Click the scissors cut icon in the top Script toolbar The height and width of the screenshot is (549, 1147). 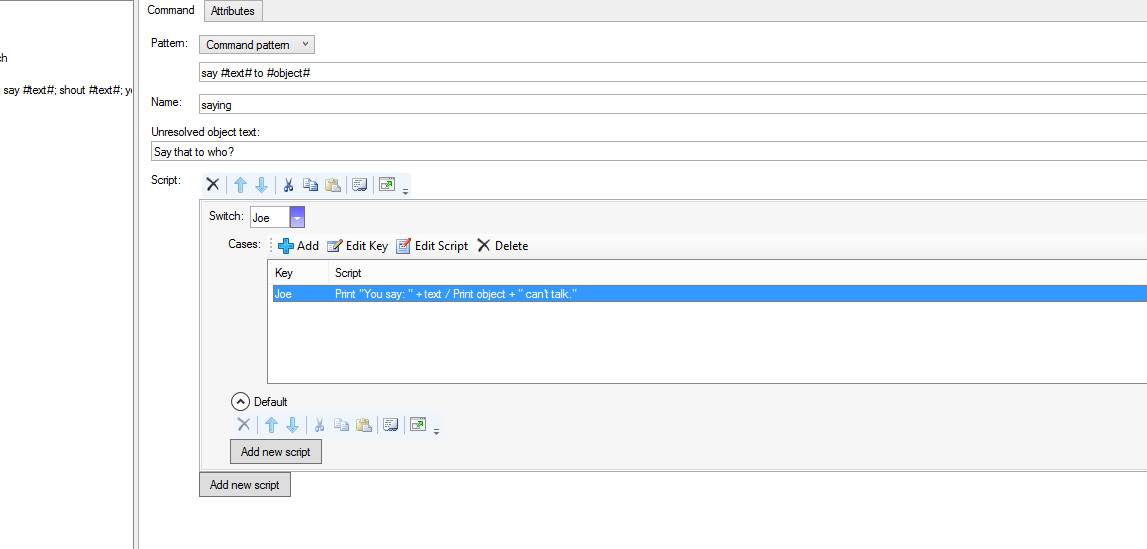(x=288, y=185)
